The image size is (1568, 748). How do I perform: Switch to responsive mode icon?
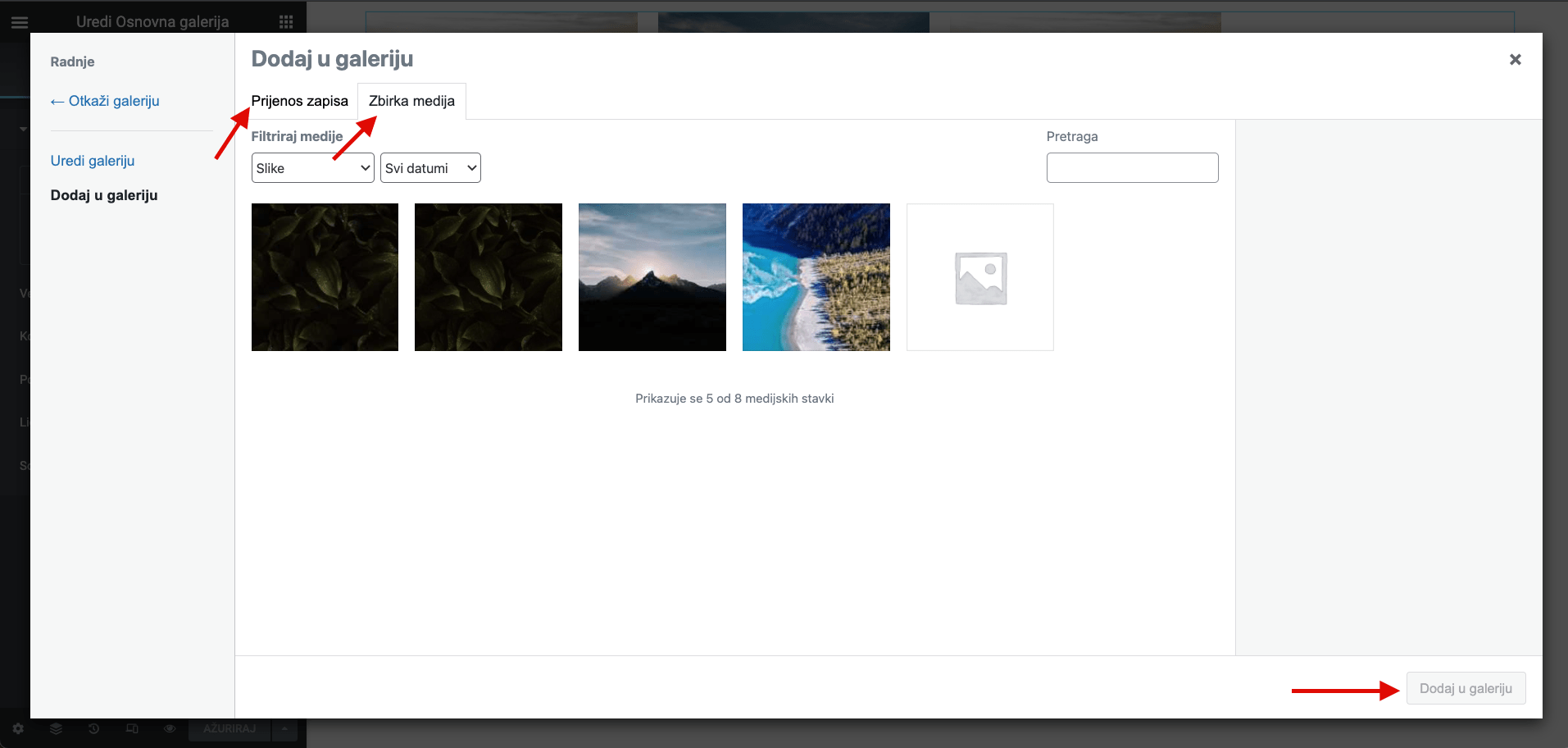(x=132, y=728)
